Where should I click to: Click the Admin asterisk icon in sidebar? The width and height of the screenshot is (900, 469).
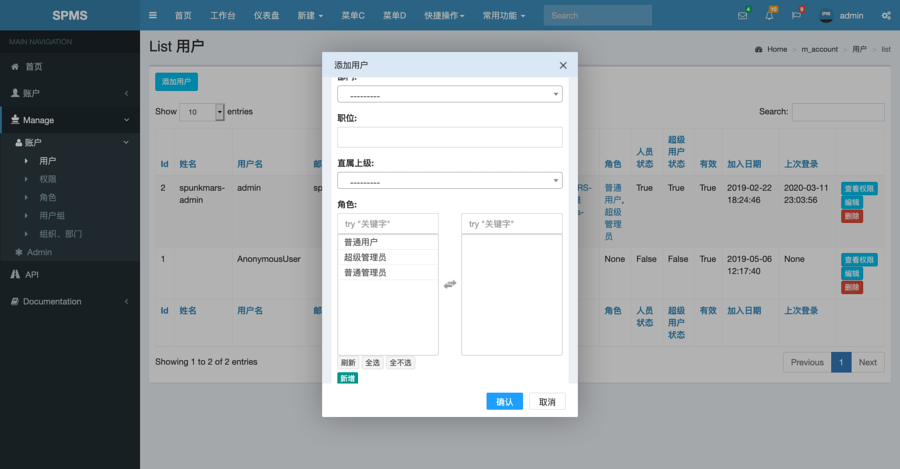(x=19, y=252)
